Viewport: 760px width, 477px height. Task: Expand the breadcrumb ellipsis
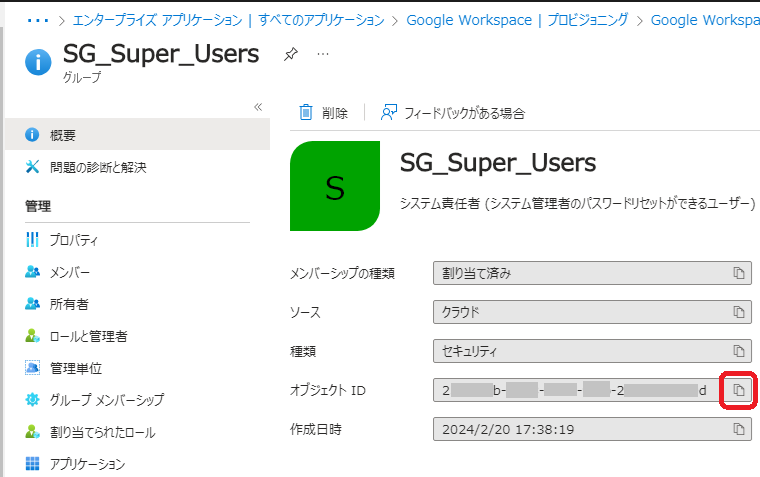pyautogui.click(x=38, y=20)
